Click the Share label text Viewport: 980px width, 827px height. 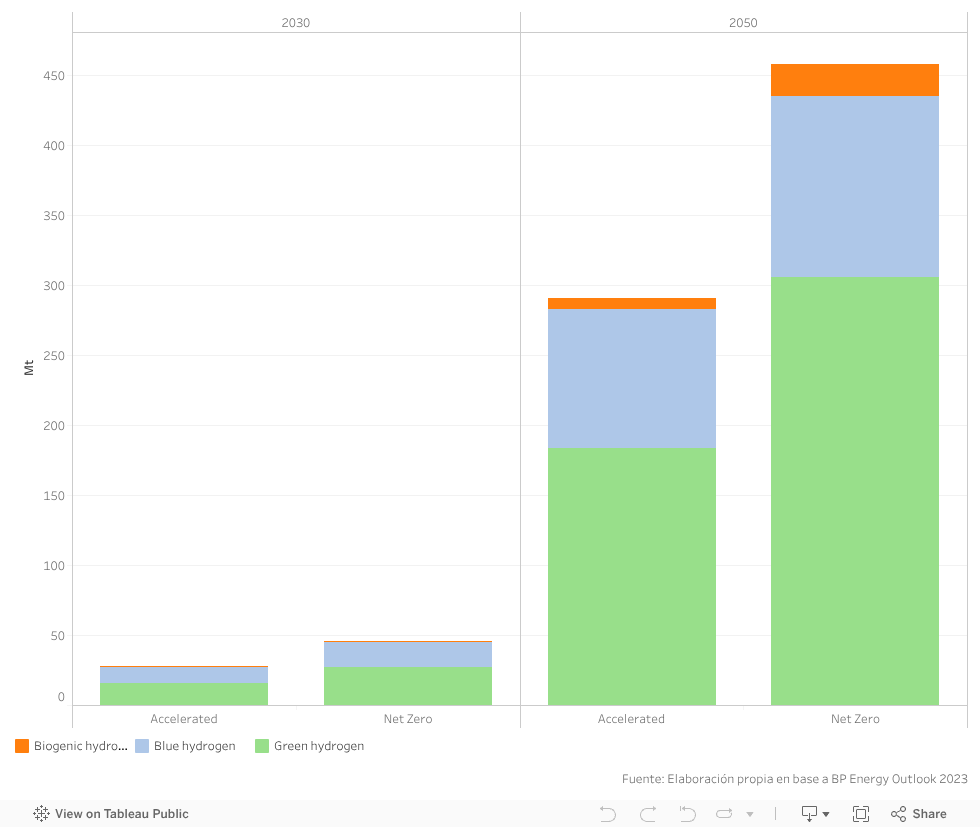click(x=929, y=813)
